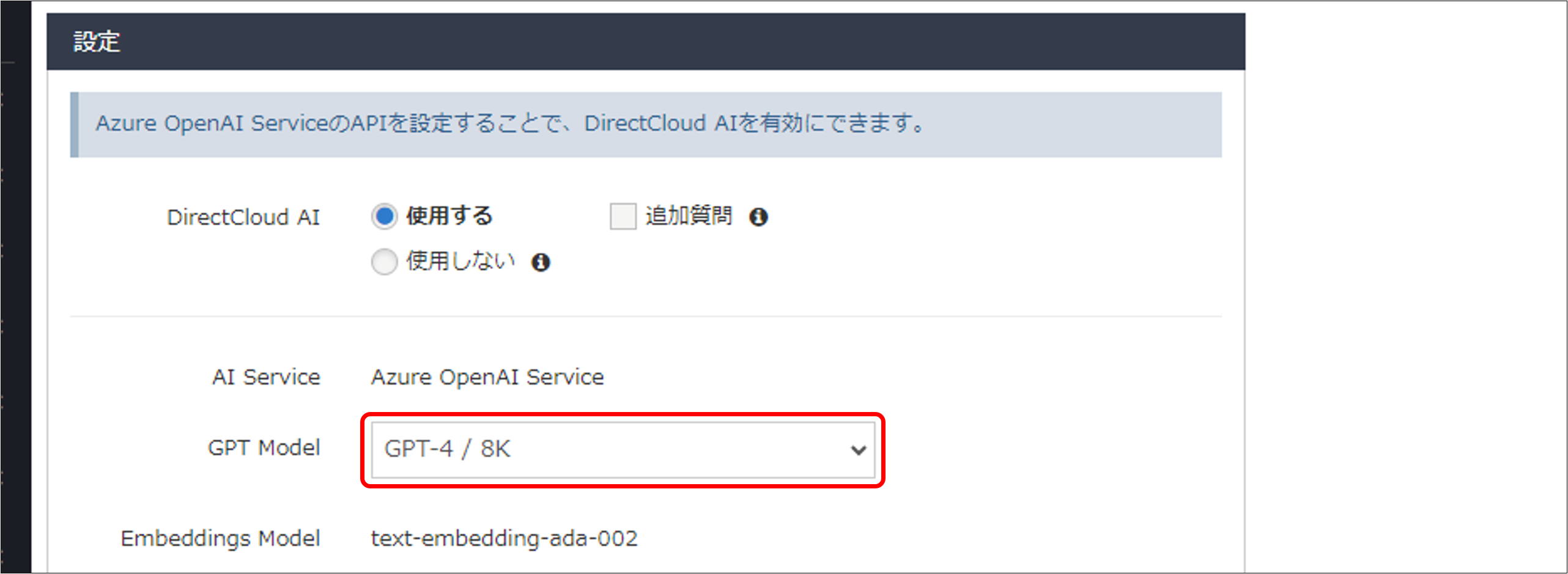Click the DirectCloud AI label
Image resolution: width=1568 pixels, height=574 pixels.
(245, 216)
